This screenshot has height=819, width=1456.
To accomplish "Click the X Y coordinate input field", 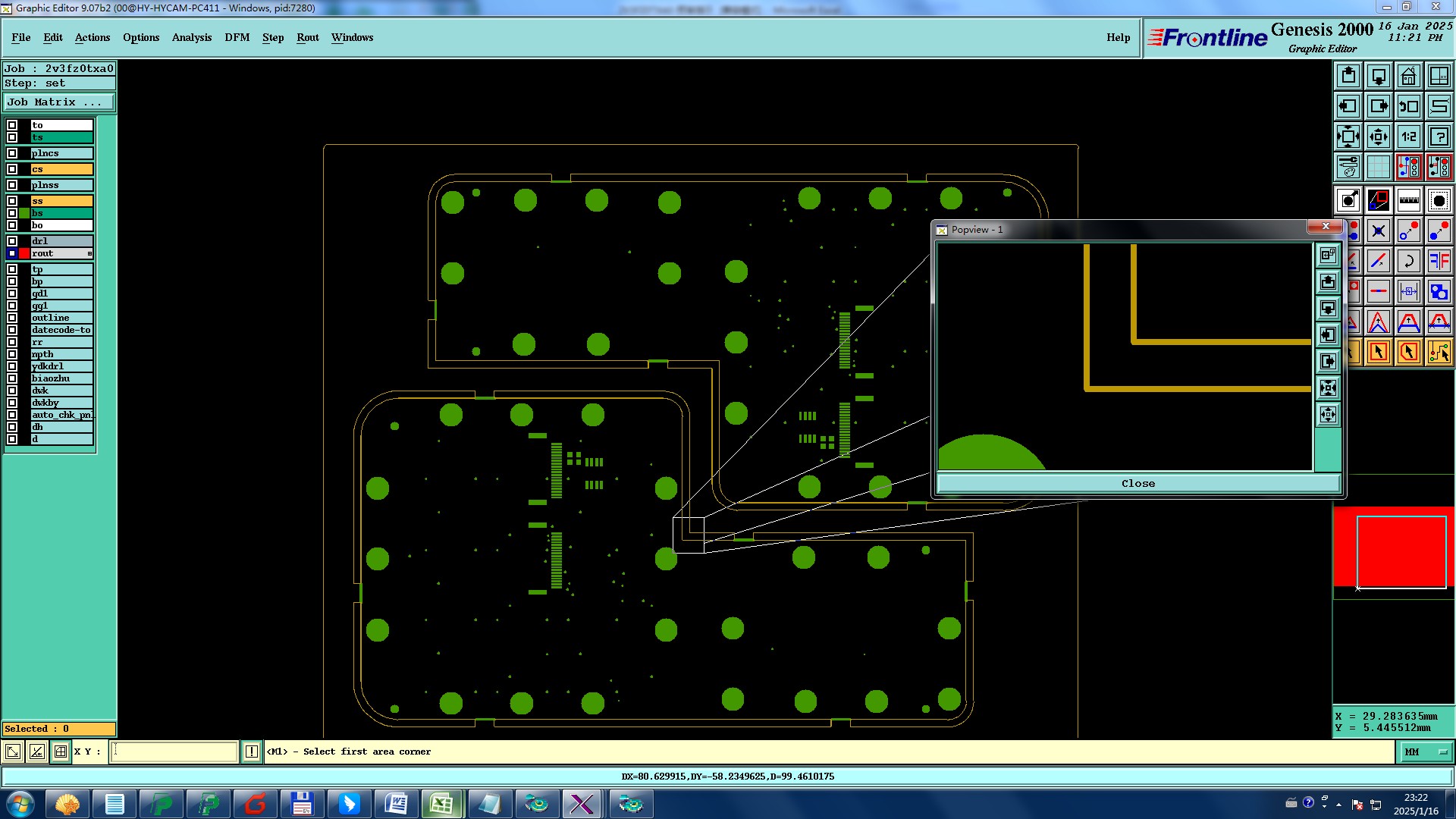I will click(x=174, y=752).
